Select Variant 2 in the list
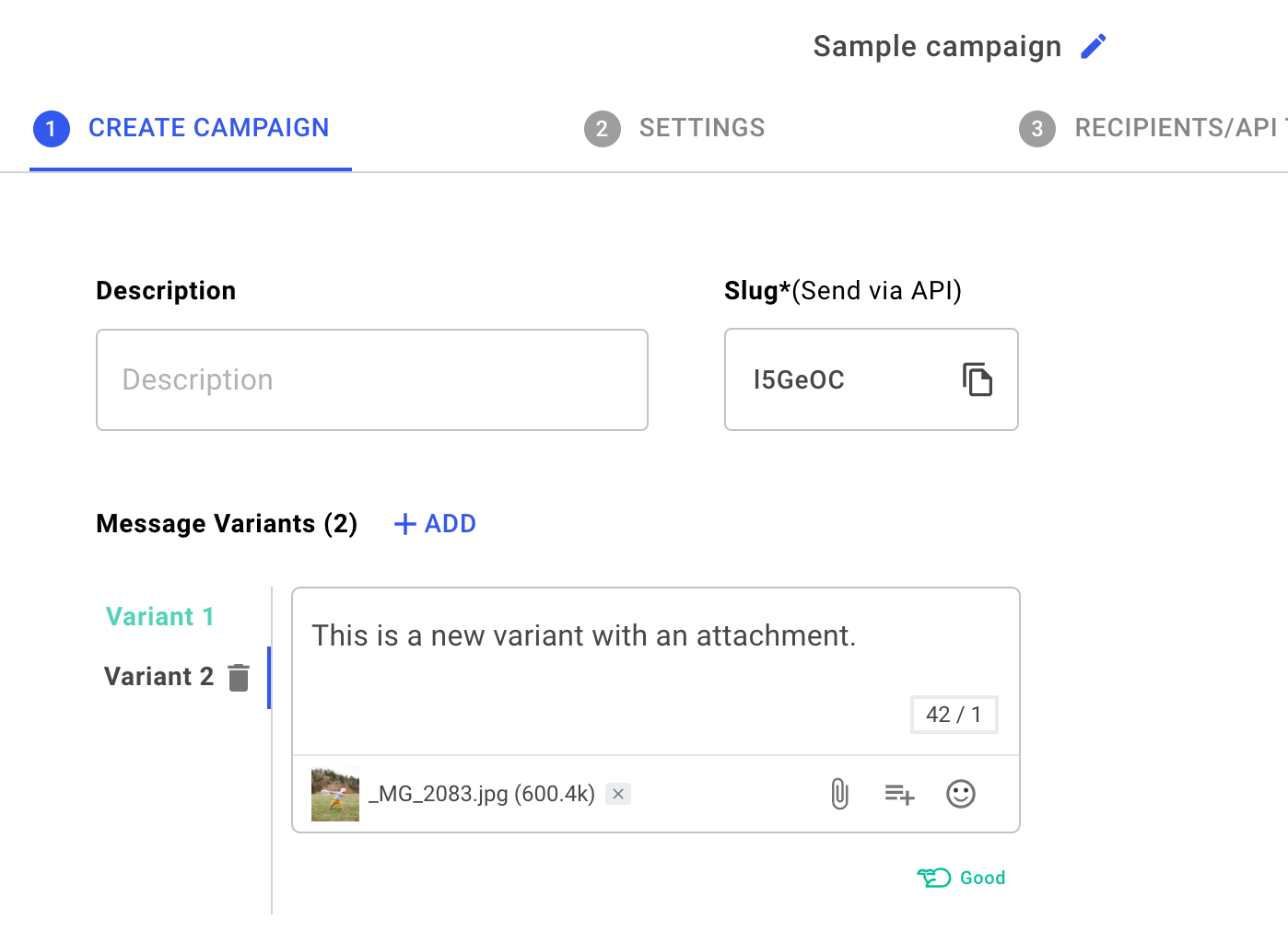The height and width of the screenshot is (943, 1288). coord(158,677)
